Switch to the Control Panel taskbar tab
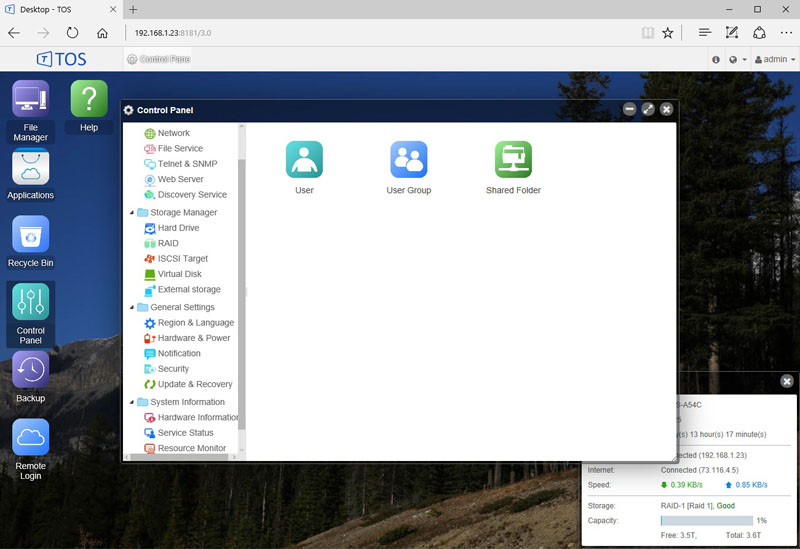 click(158, 59)
